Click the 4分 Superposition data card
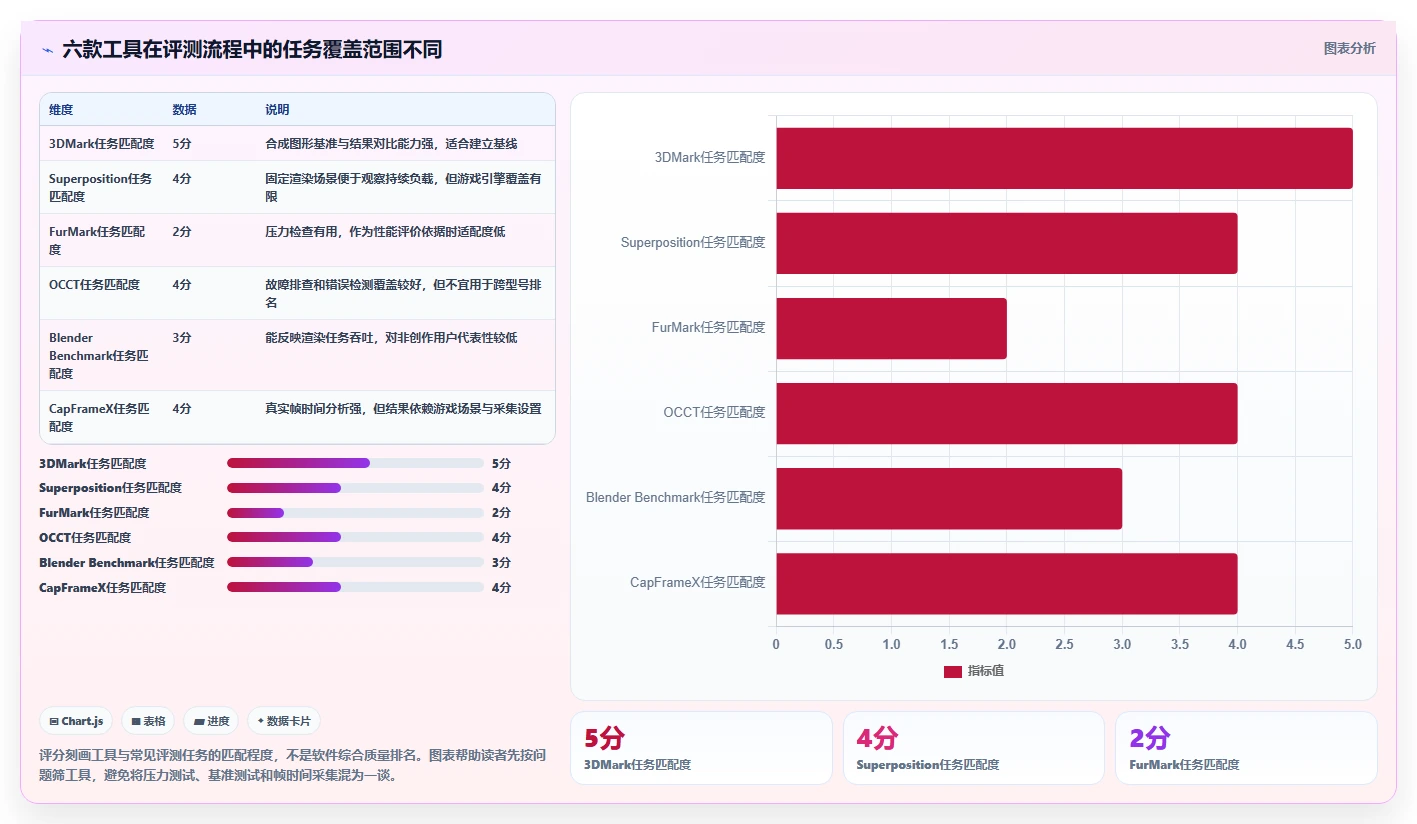Image resolution: width=1417 pixels, height=824 pixels. click(x=974, y=748)
